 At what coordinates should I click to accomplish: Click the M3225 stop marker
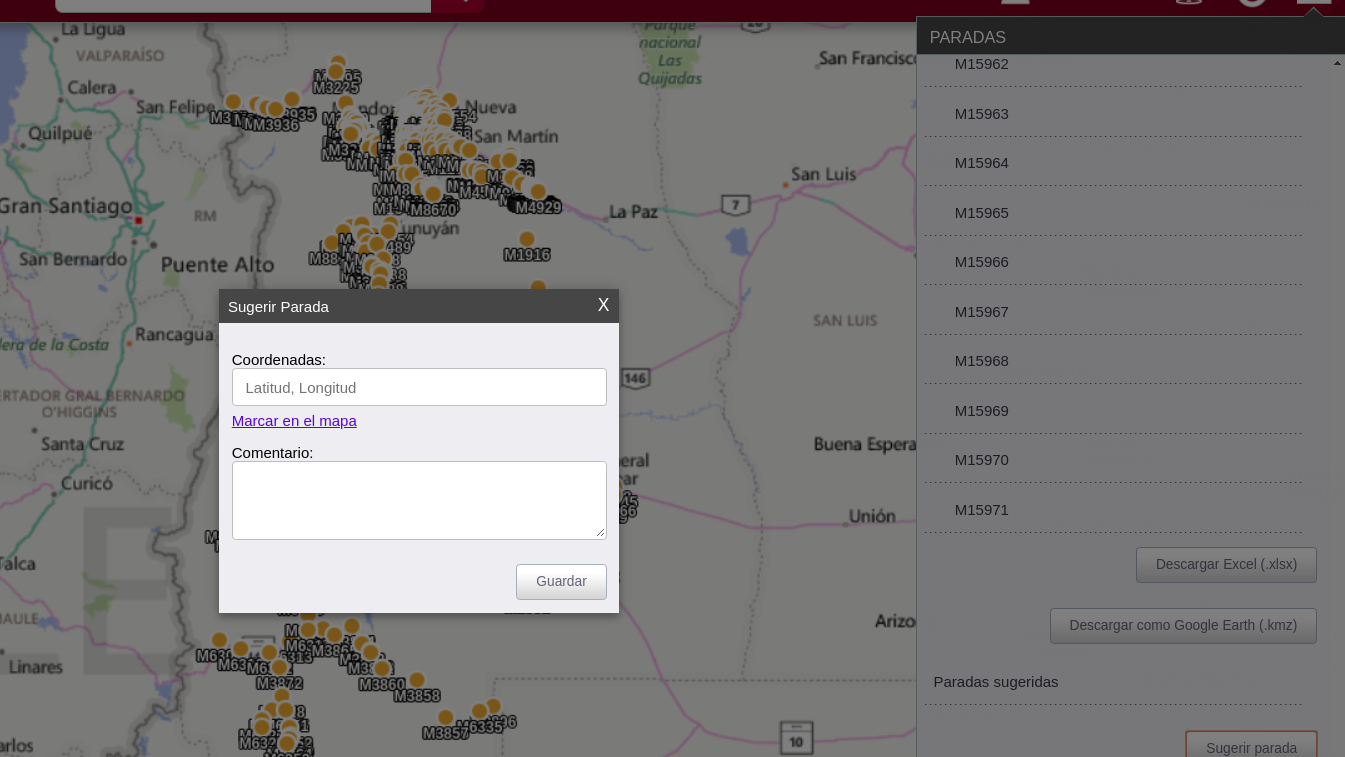pyautogui.click(x=336, y=72)
